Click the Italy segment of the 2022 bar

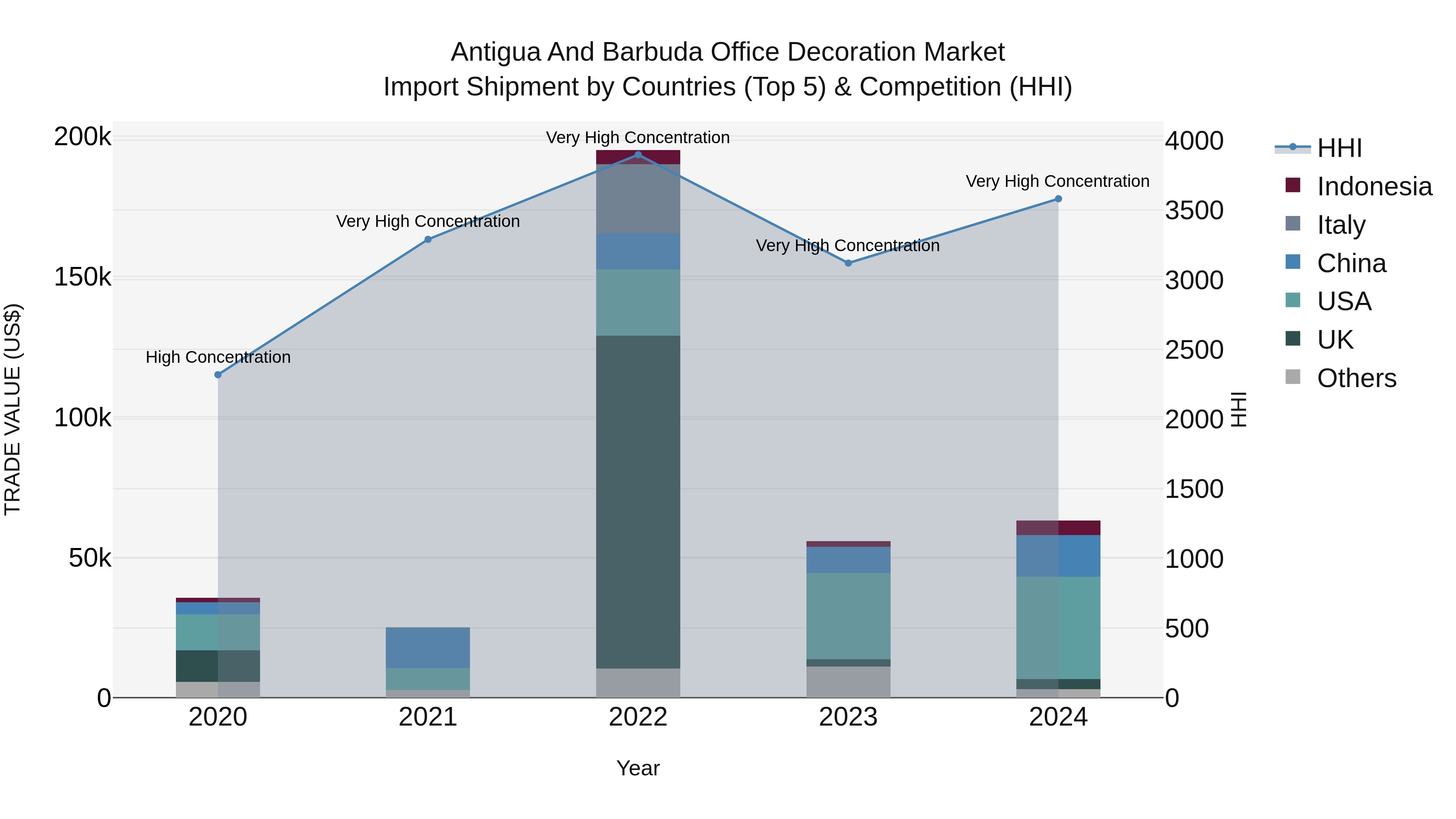[638, 199]
